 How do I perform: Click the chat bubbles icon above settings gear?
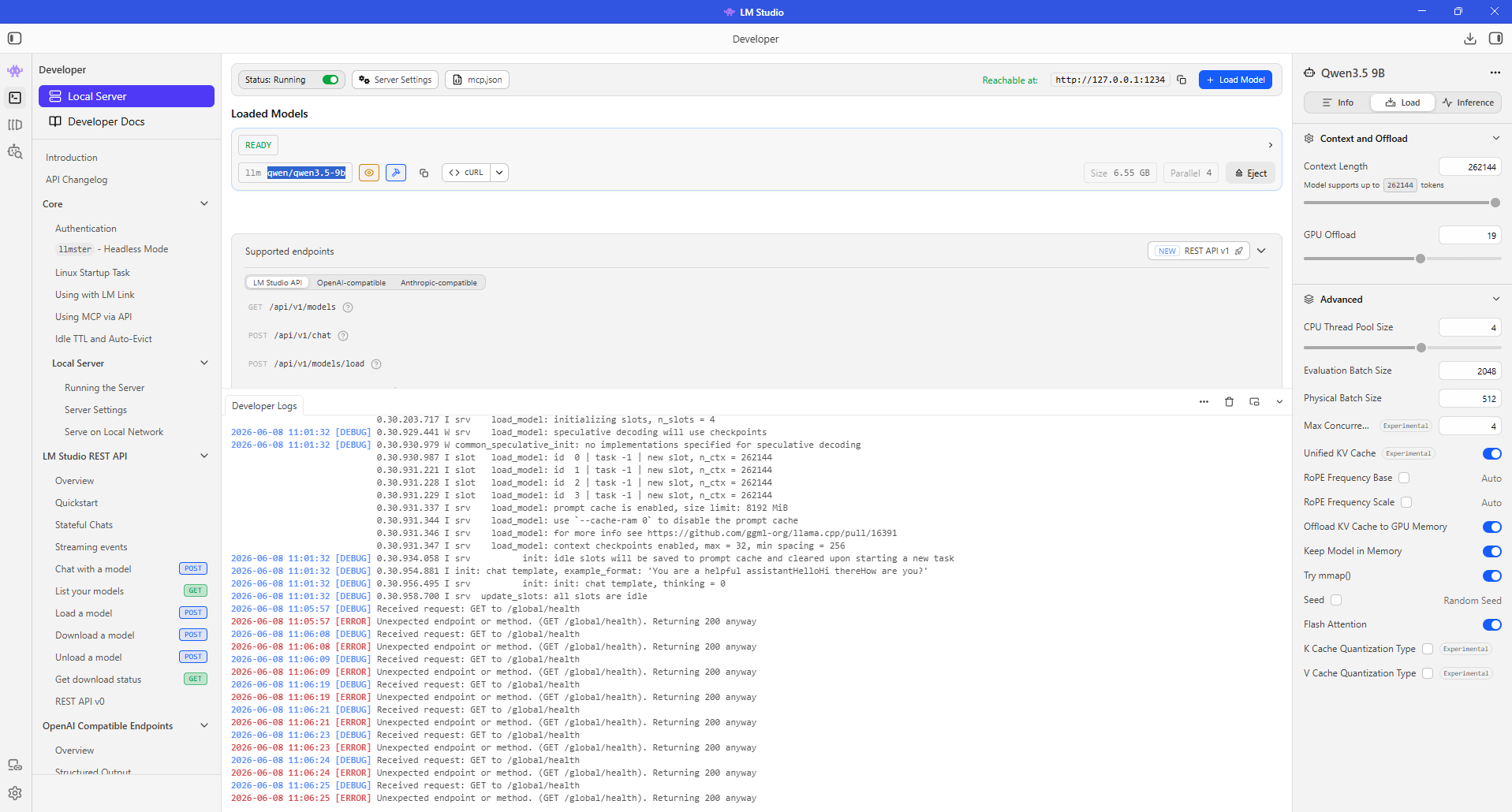15,765
